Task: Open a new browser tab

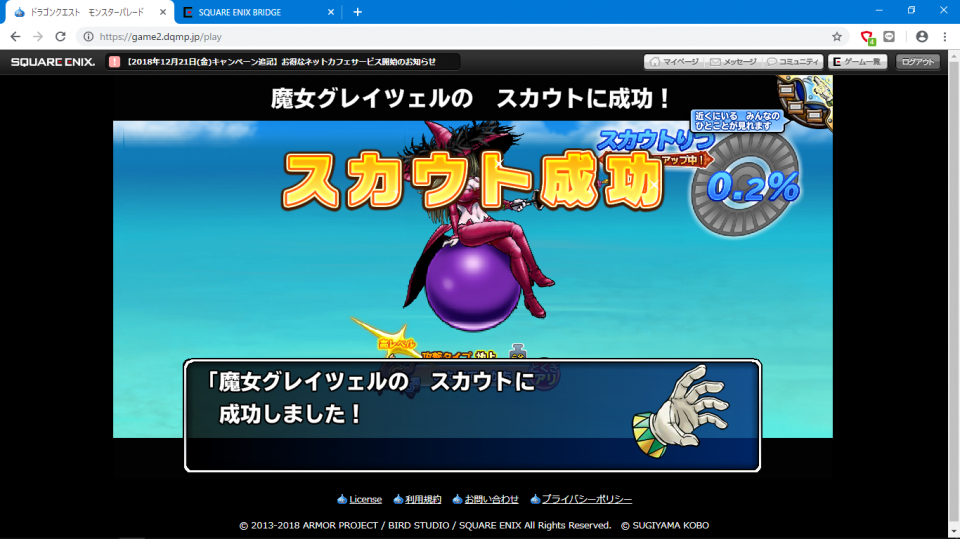Action: click(x=358, y=12)
